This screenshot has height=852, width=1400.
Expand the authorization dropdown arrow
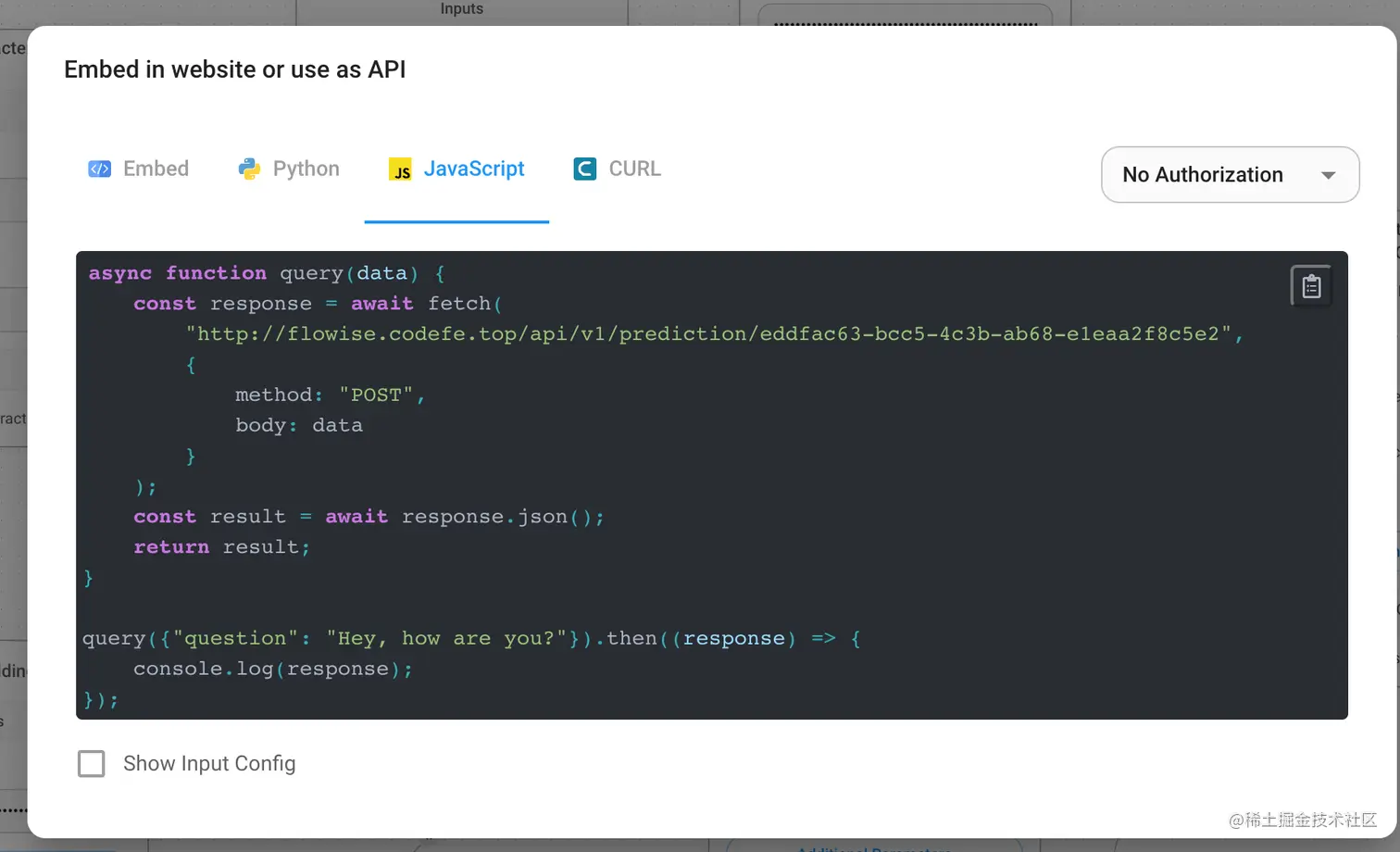tap(1328, 175)
